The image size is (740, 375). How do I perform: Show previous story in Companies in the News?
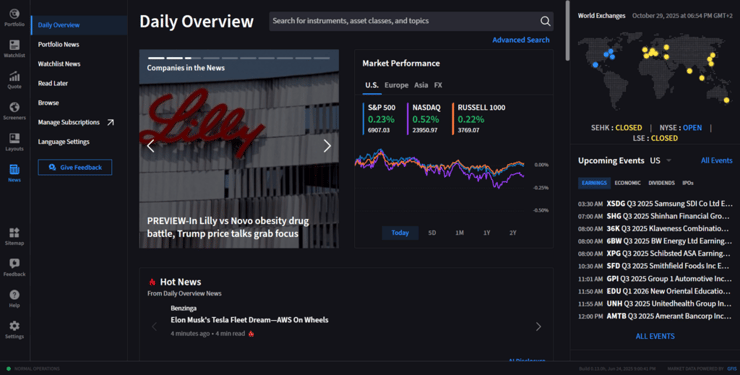click(151, 146)
